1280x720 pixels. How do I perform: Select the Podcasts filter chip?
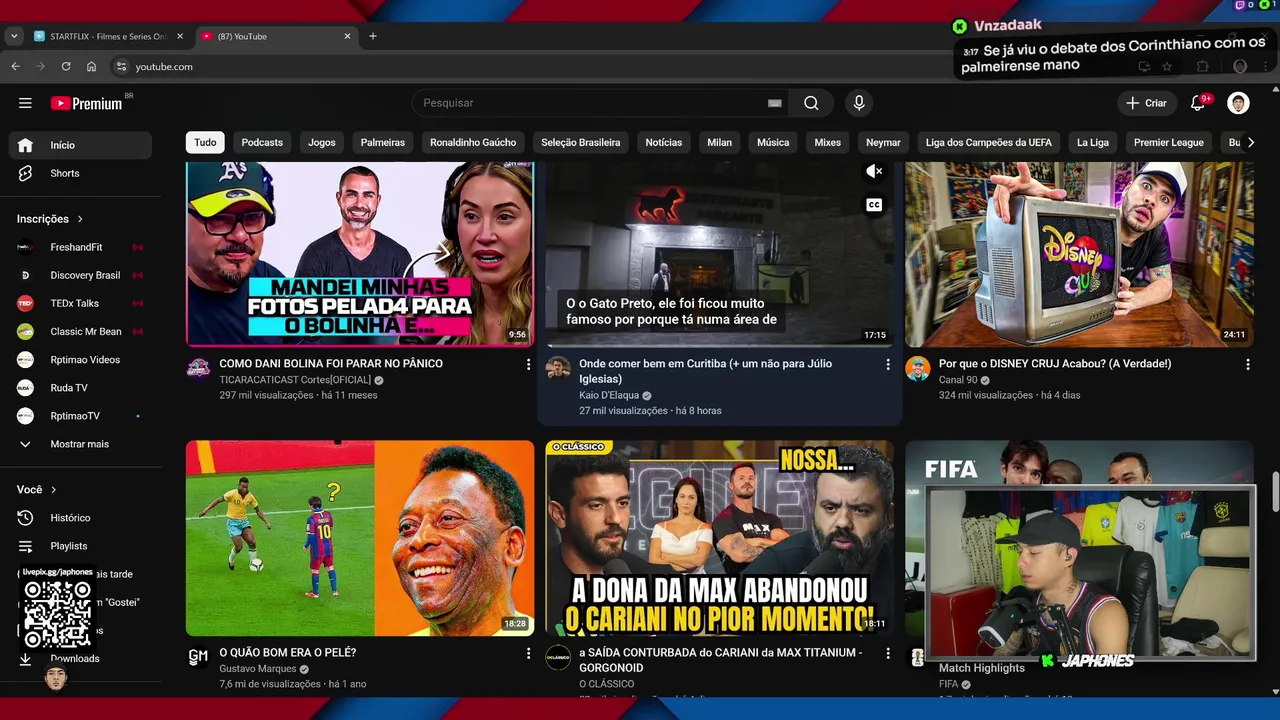[x=262, y=142]
